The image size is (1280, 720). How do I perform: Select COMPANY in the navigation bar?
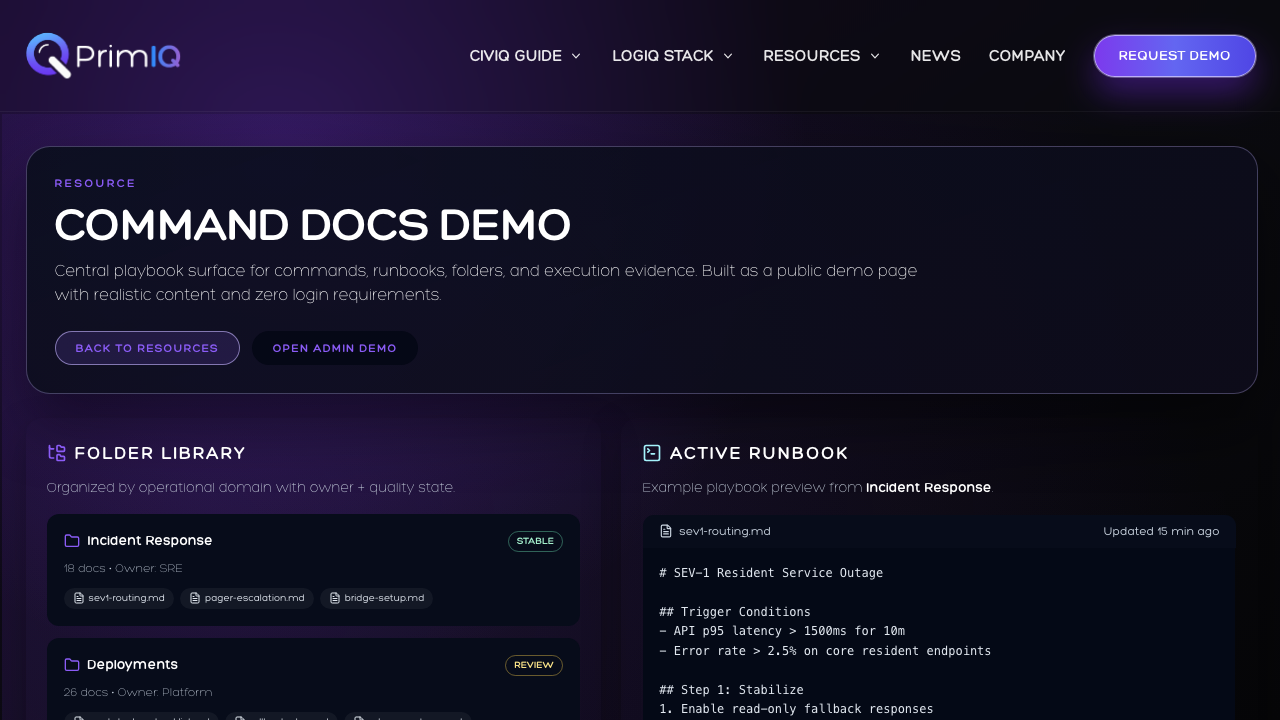pos(1027,56)
